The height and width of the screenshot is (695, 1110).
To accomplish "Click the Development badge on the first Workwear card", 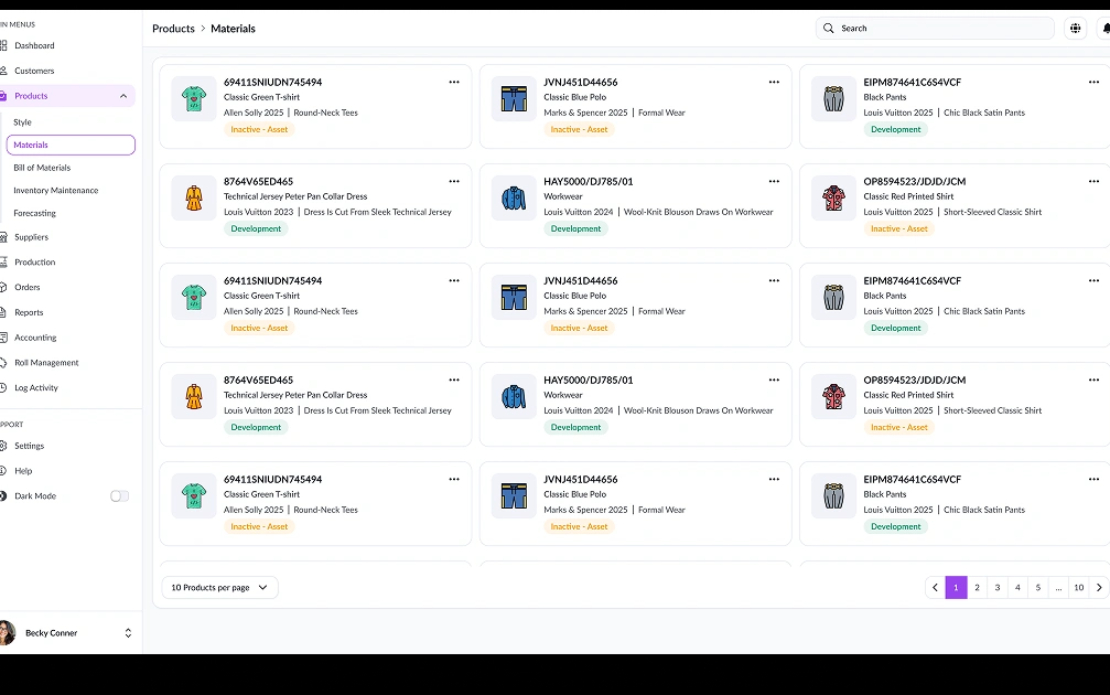I will click(576, 229).
